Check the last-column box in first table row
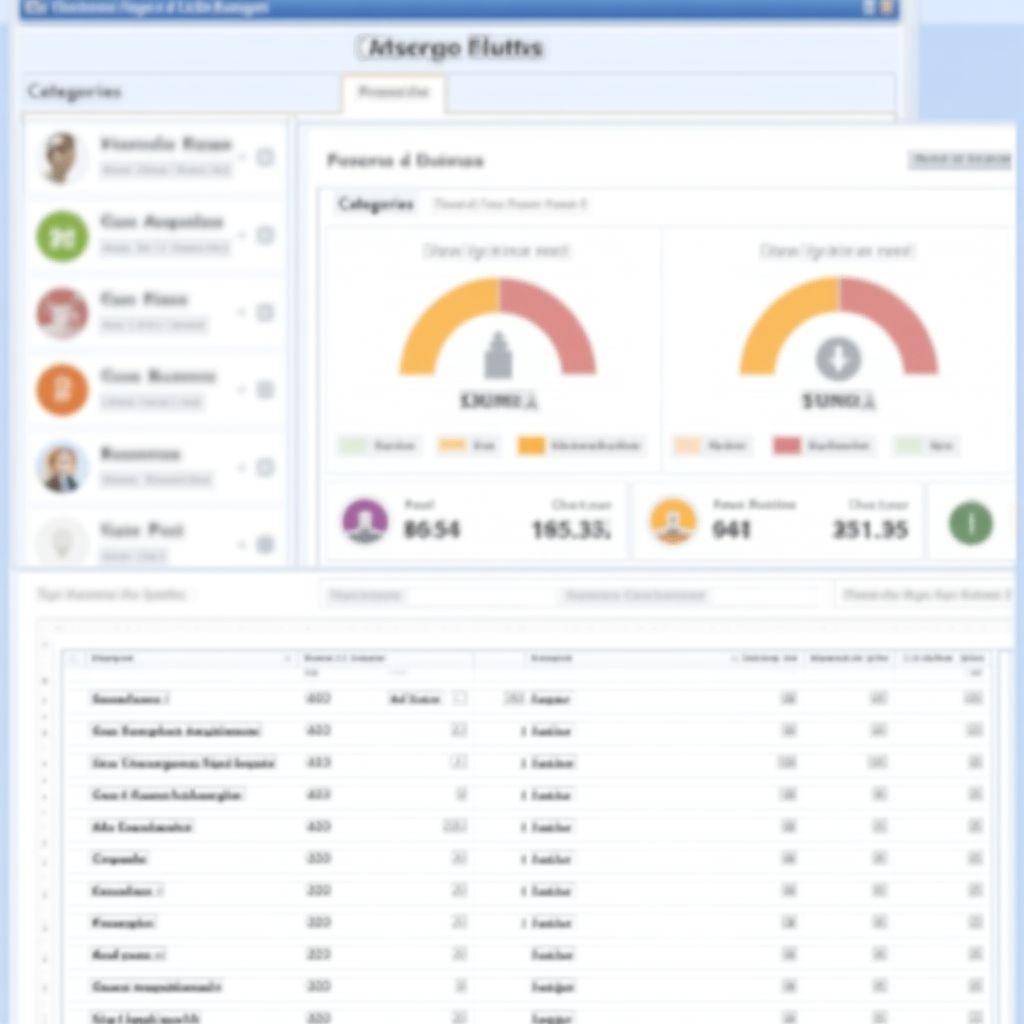 974,699
